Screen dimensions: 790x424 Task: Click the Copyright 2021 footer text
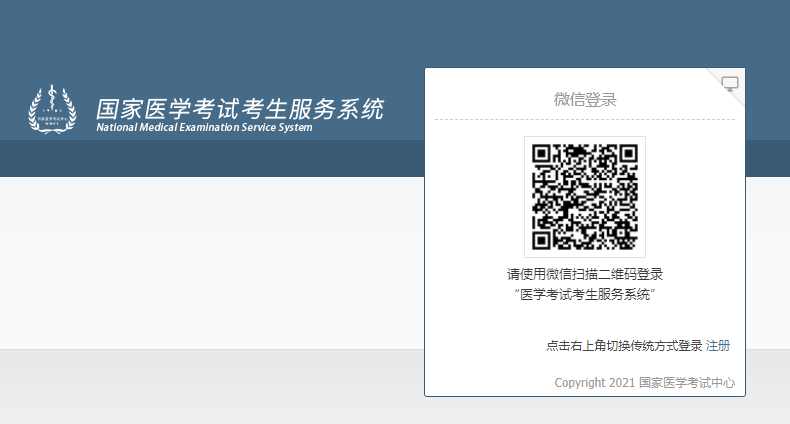click(x=594, y=382)
